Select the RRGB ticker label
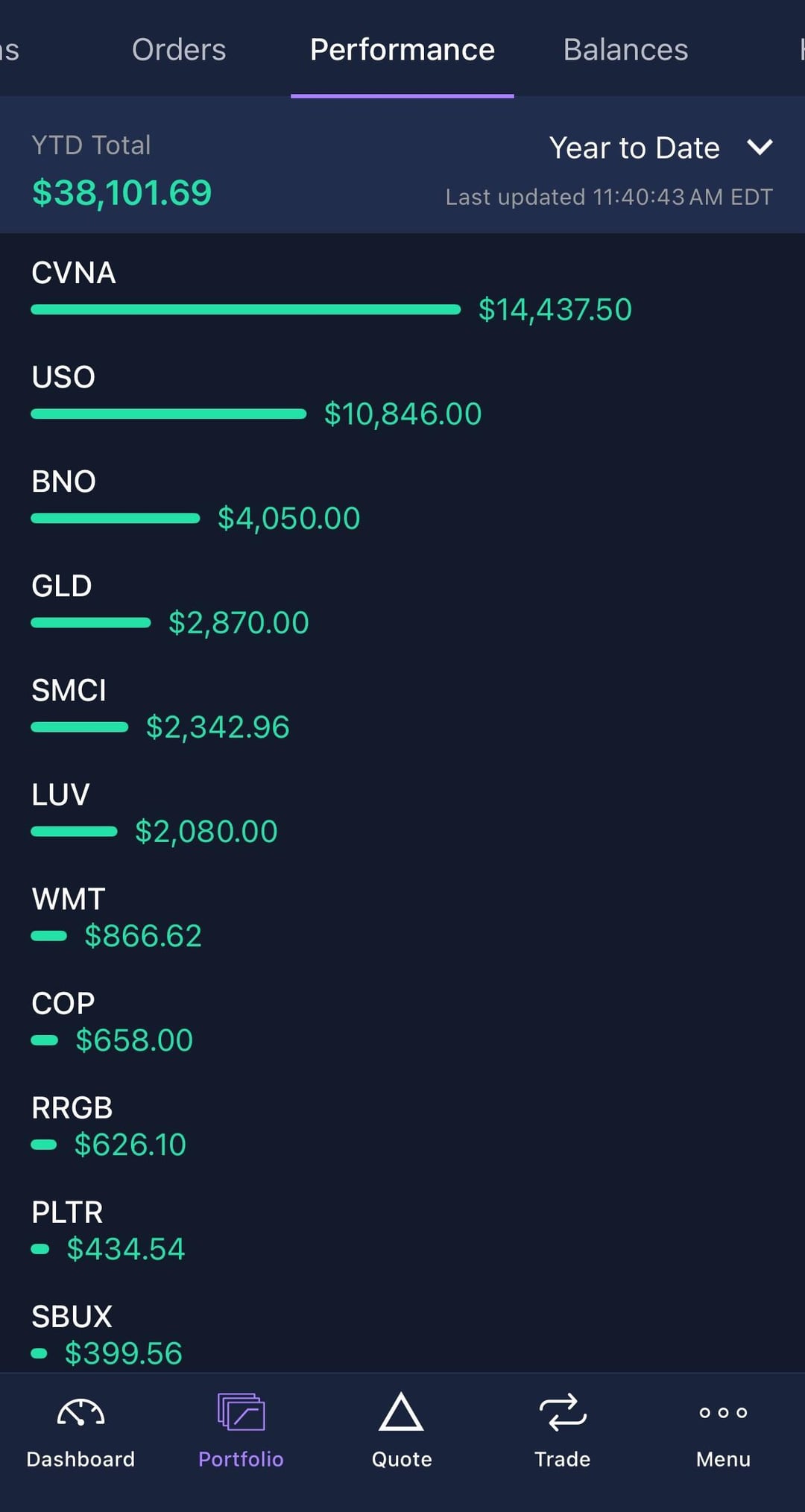Screen dimensions: 805x1512 point(72,1108)
